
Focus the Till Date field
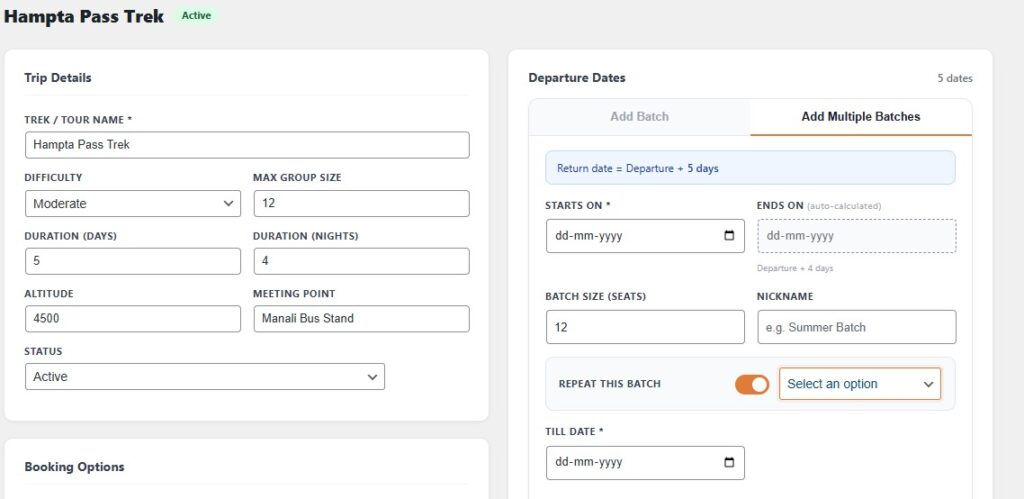(x=645, y=462)
